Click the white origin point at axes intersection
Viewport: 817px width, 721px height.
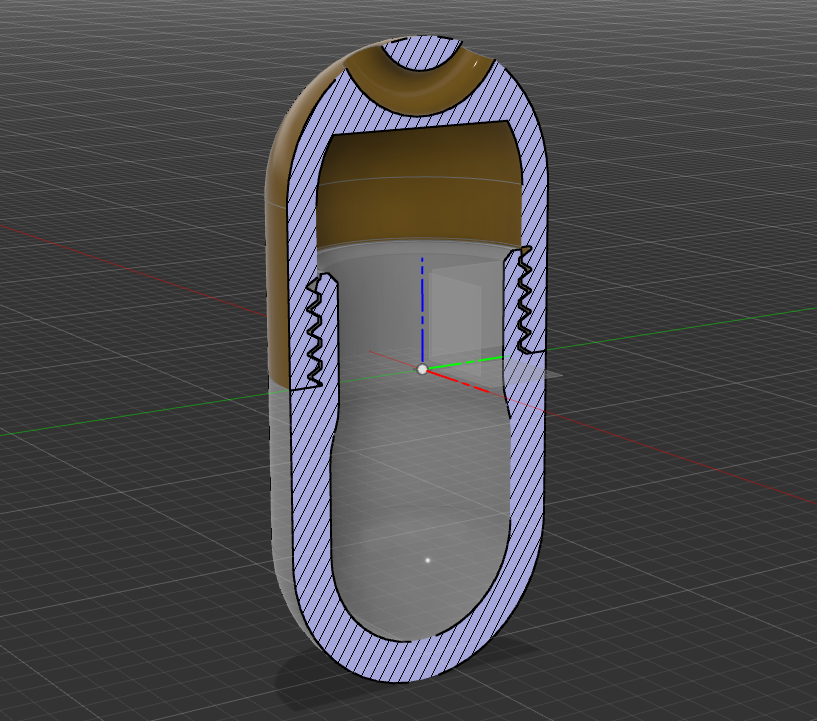point(422,369)
